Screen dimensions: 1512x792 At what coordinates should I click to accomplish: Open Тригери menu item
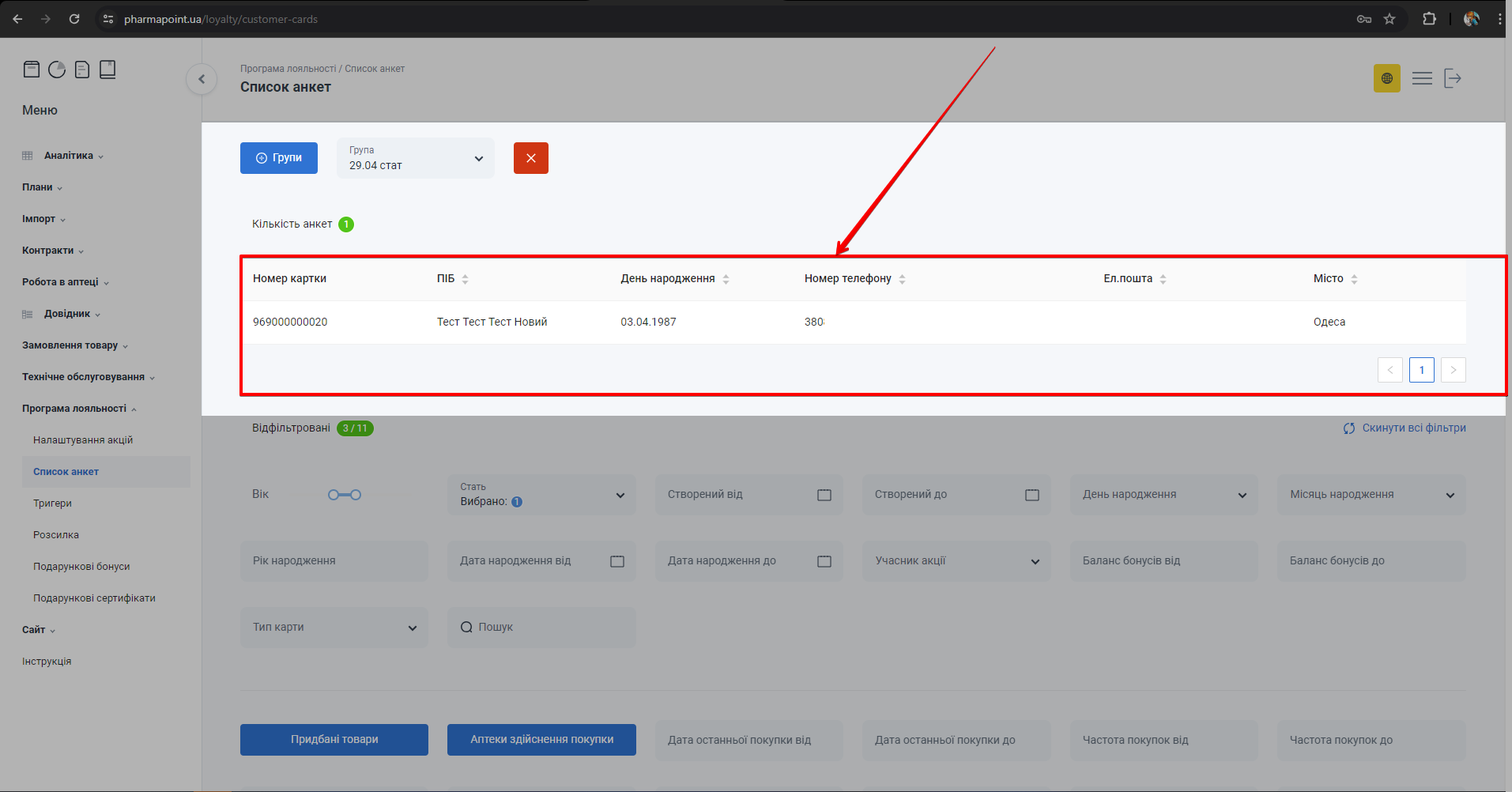52,503
